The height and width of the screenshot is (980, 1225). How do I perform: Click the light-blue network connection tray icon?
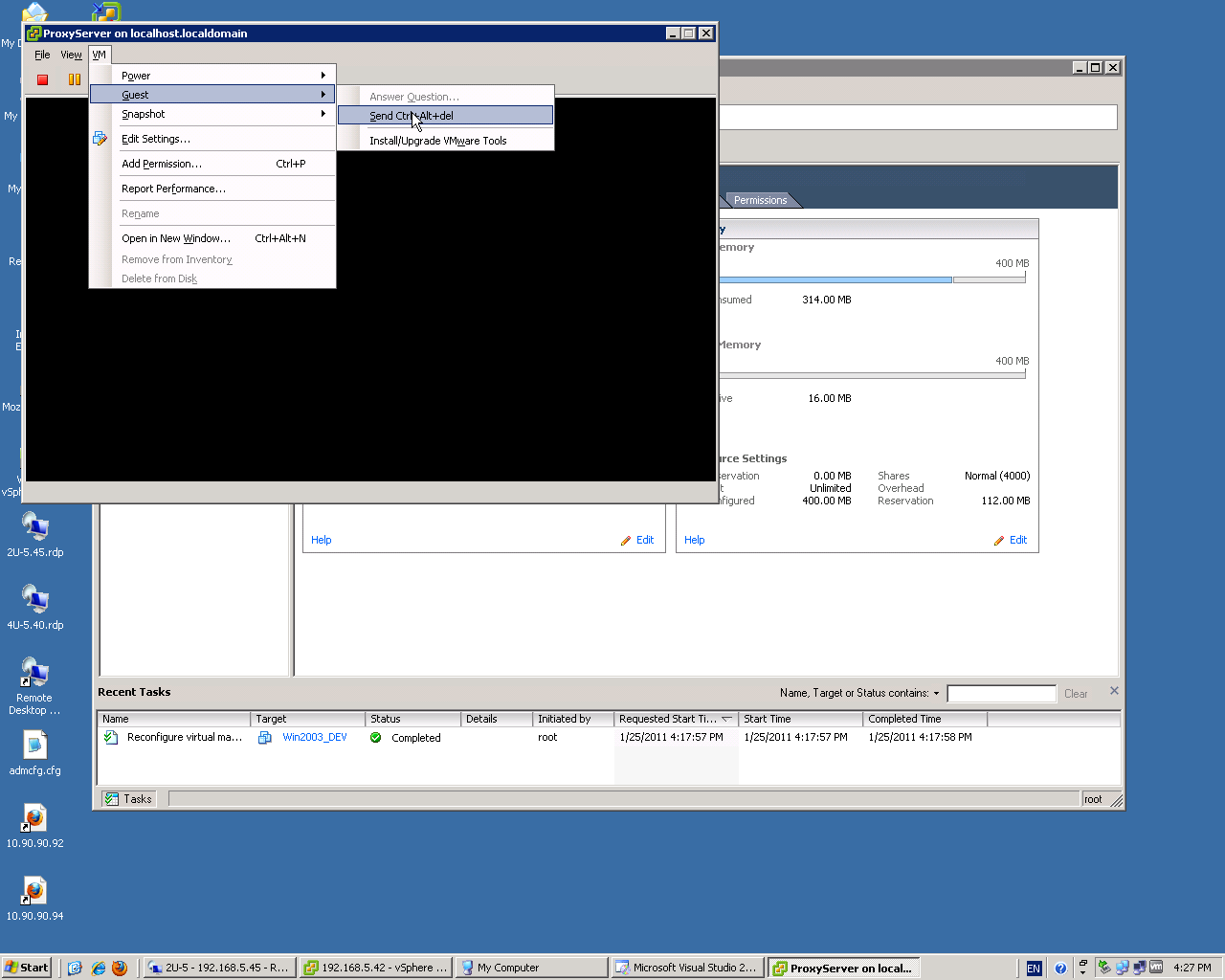click(1123, 968)
